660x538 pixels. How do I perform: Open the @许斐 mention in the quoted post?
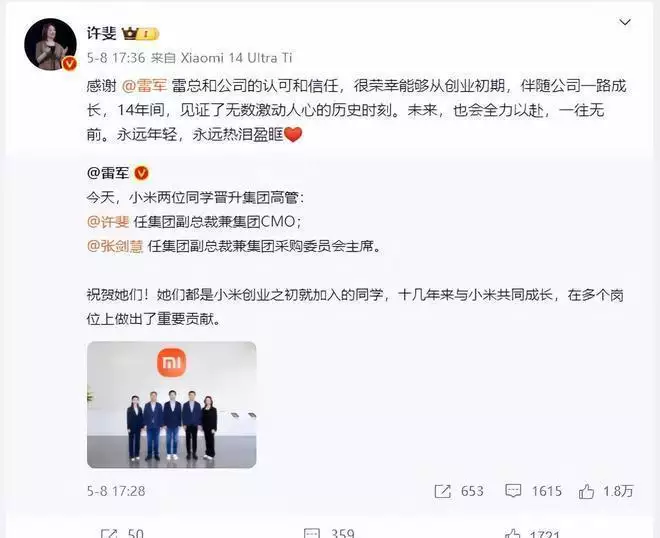108,221
